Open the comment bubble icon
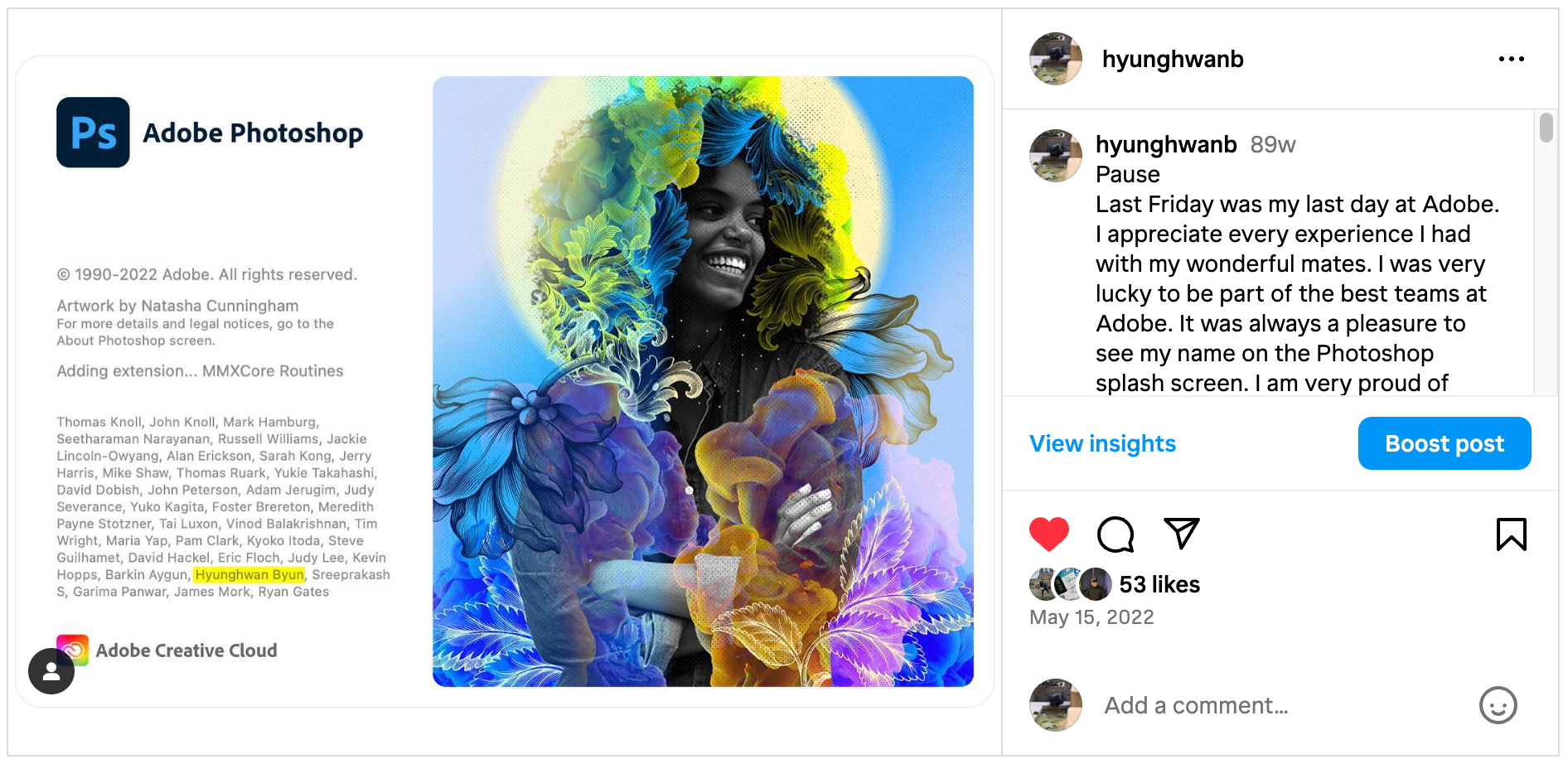The width and height of the screenshot is (1568, 764). 1116,534
